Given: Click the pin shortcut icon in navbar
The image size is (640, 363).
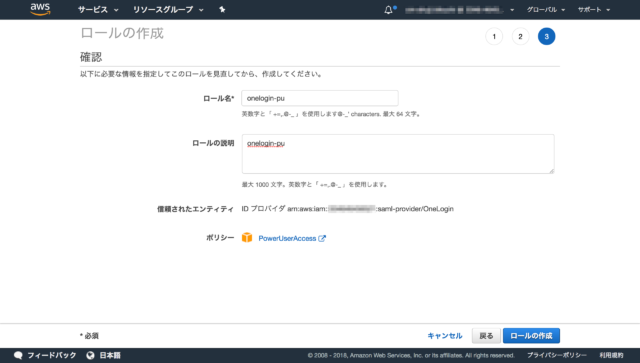Looking at the screenshot, I should click(x=222, y=9).
